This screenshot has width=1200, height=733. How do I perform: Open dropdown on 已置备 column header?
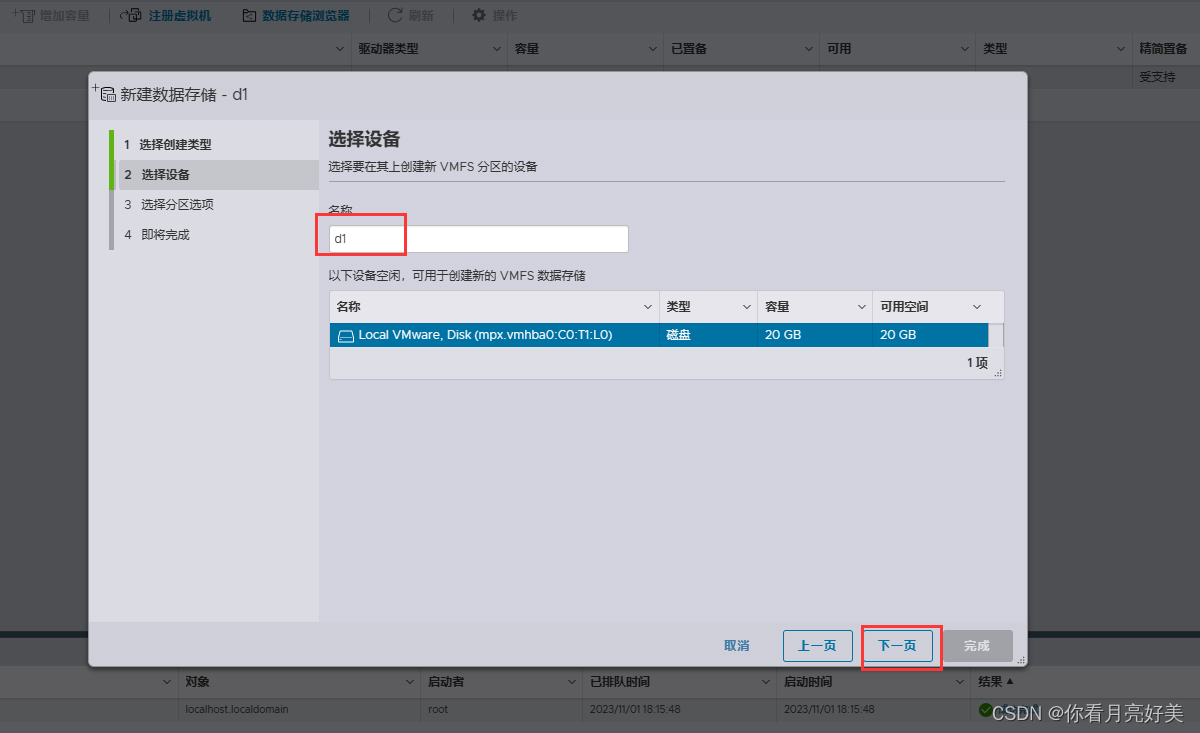[808, 48]
